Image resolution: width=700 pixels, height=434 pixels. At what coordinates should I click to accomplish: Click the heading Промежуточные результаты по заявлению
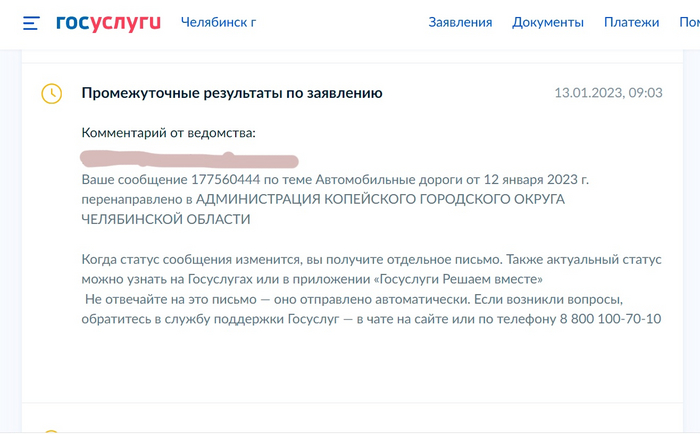pyautogui.click(x=232, y=93)
